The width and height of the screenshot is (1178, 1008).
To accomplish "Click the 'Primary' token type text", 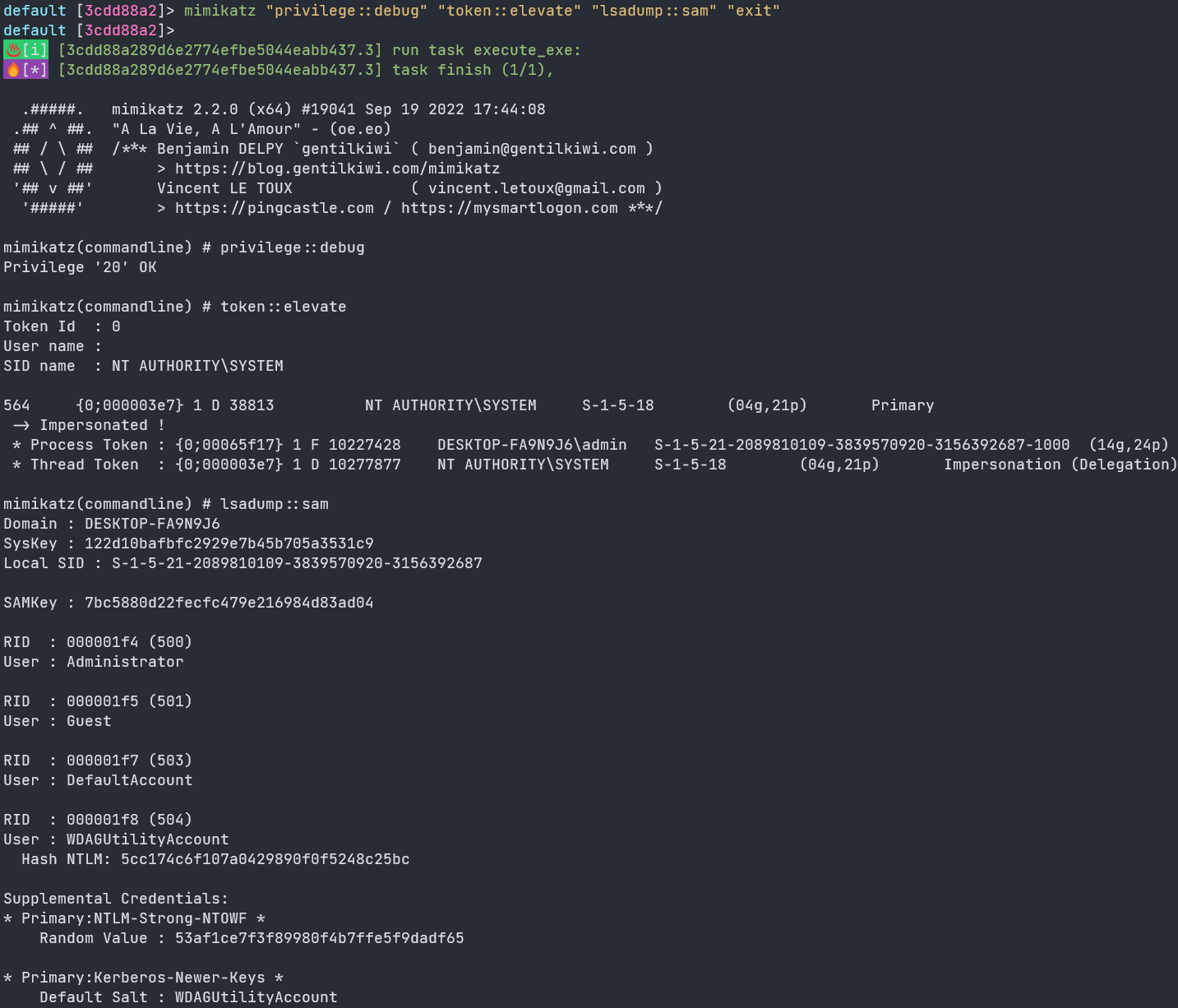I will coord(903,405).
